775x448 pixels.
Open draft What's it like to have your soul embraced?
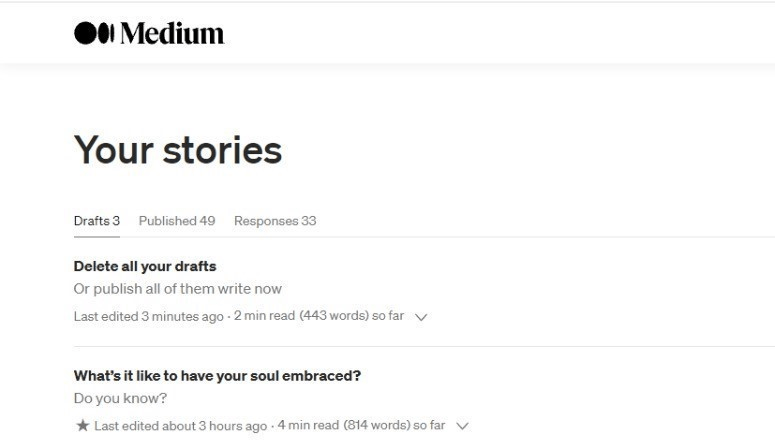tap(217, 376)
